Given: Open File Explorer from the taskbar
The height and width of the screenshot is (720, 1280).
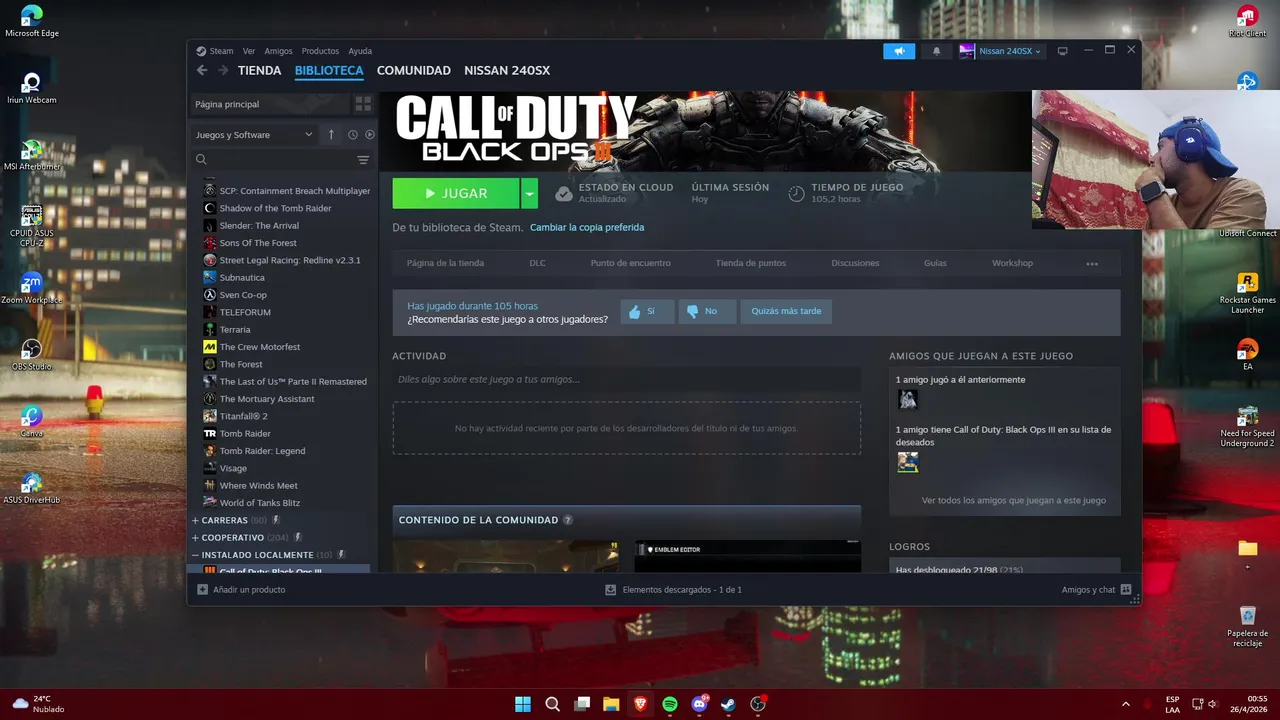Looking at the screenshot, I should pos(611,704).
